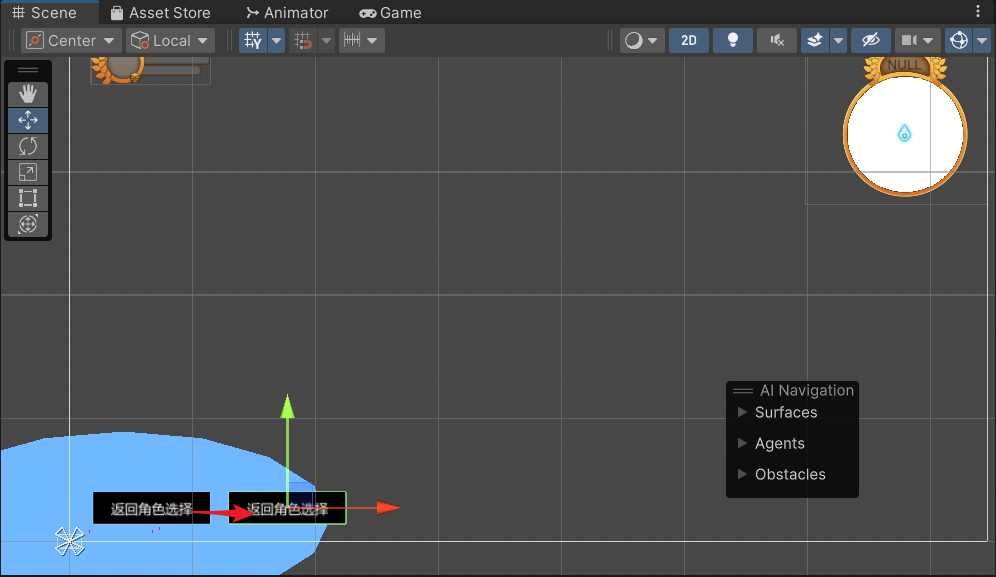The width and height of the screenshot is (996, 577).
Task: Toggle 2D view mode
Action: click(688, 41)
